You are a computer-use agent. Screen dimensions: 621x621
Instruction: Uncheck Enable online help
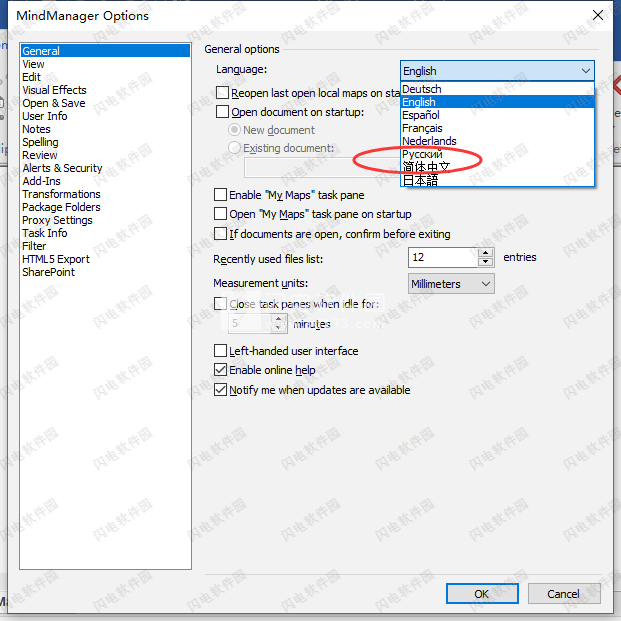(x=220, y=370)
